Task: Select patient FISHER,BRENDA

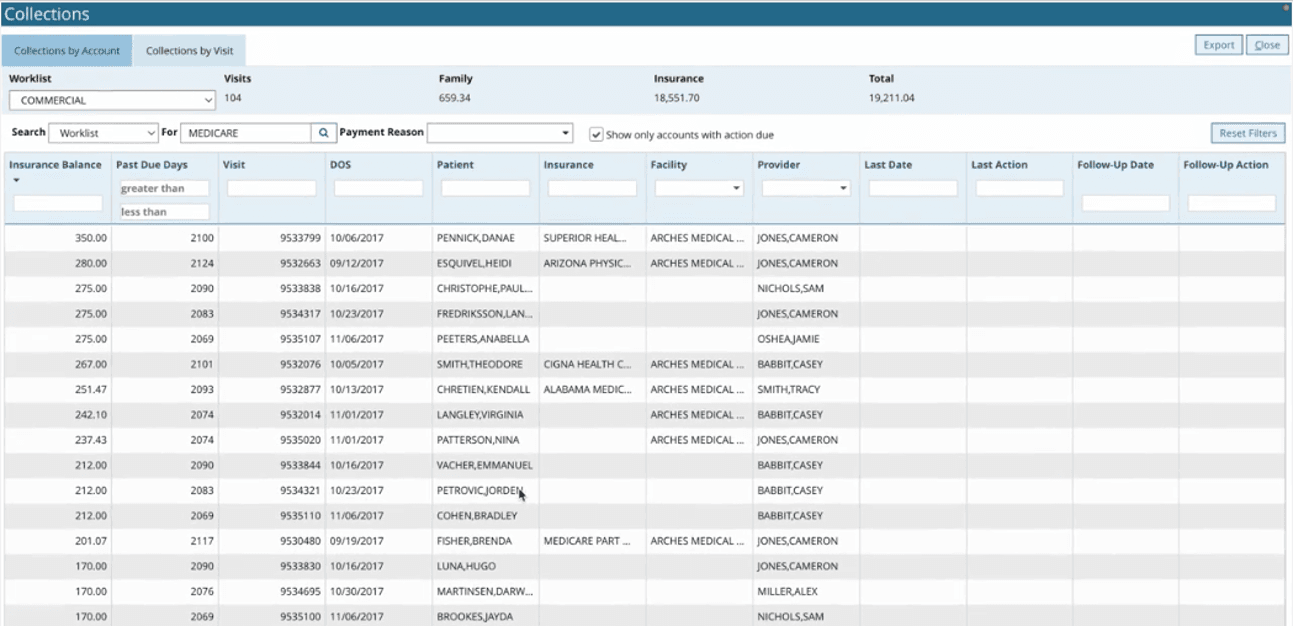Action: tap(474, 541)
